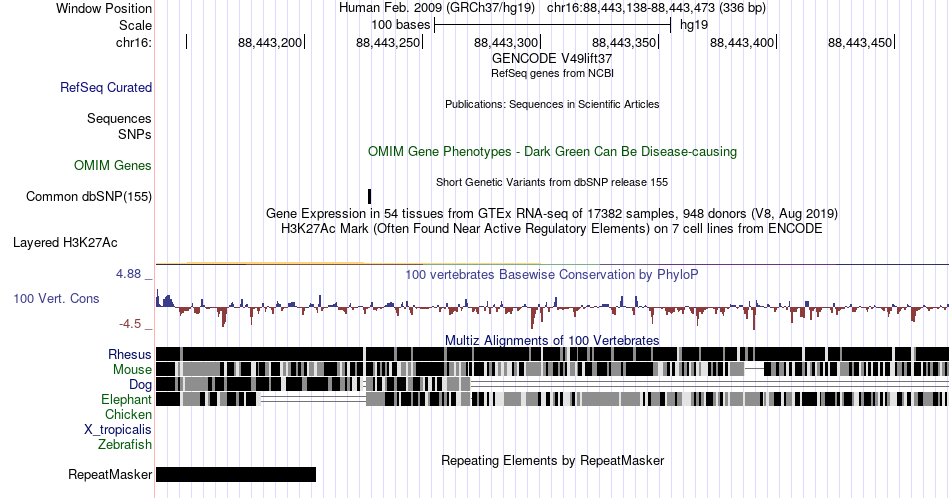
Task: Click the Sequences track label
Action: pos(119,118)
